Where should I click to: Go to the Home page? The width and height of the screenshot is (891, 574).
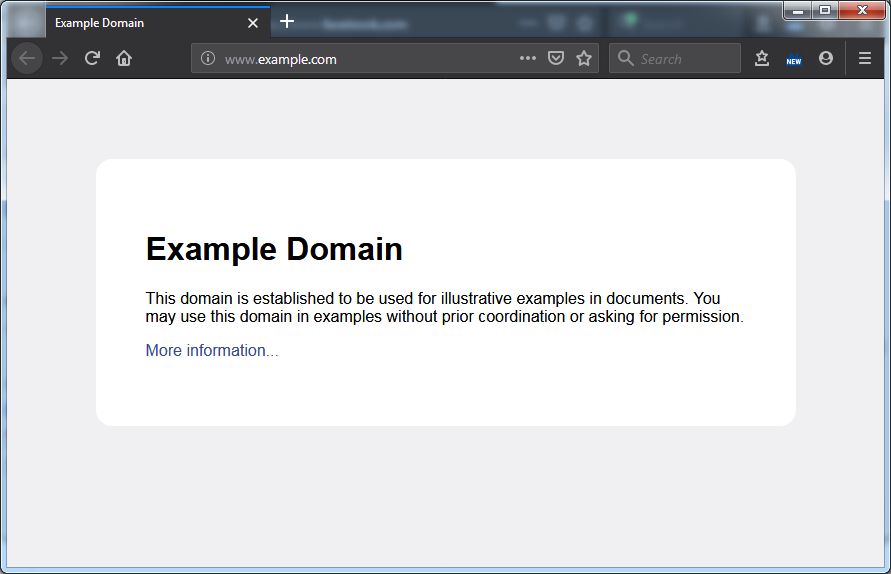124,59
